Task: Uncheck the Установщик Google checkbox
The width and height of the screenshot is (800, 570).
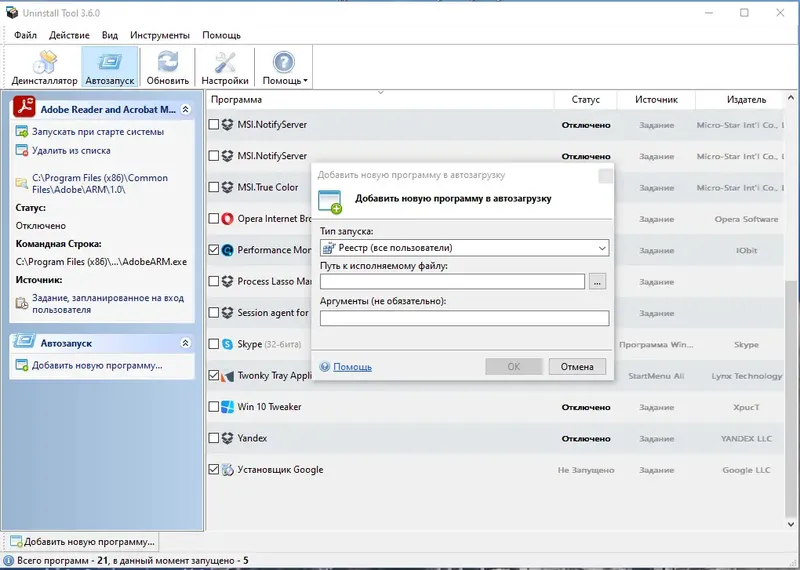Action: click(x=214, y=470)
